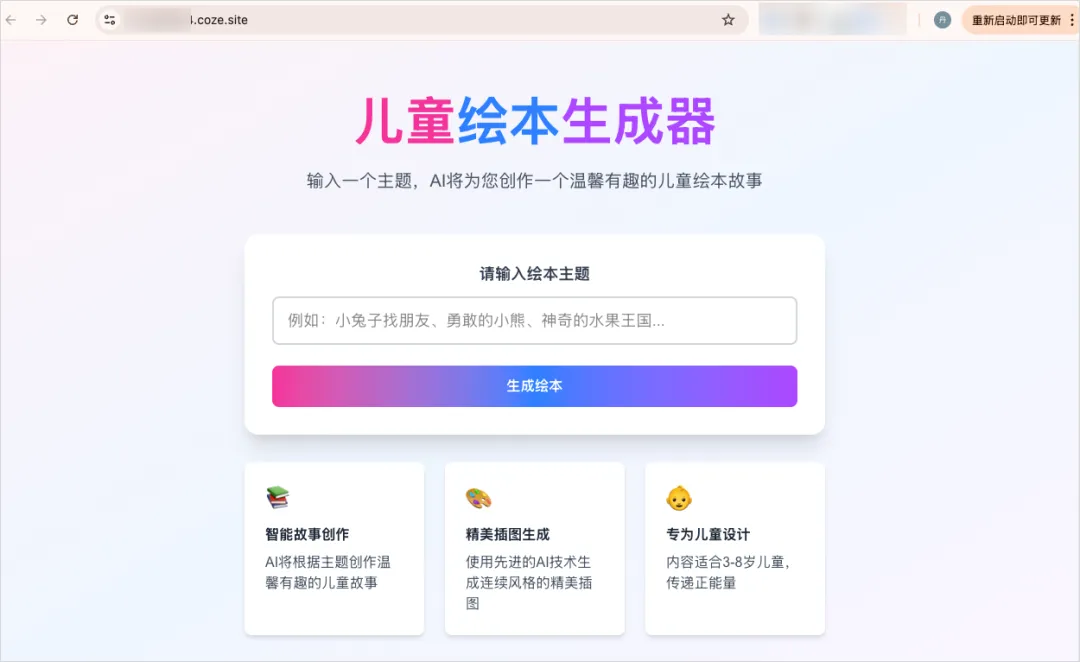This screenshot has height=662, width=1080.
Task: Reload the page with refresh icon
Action: 72,20
